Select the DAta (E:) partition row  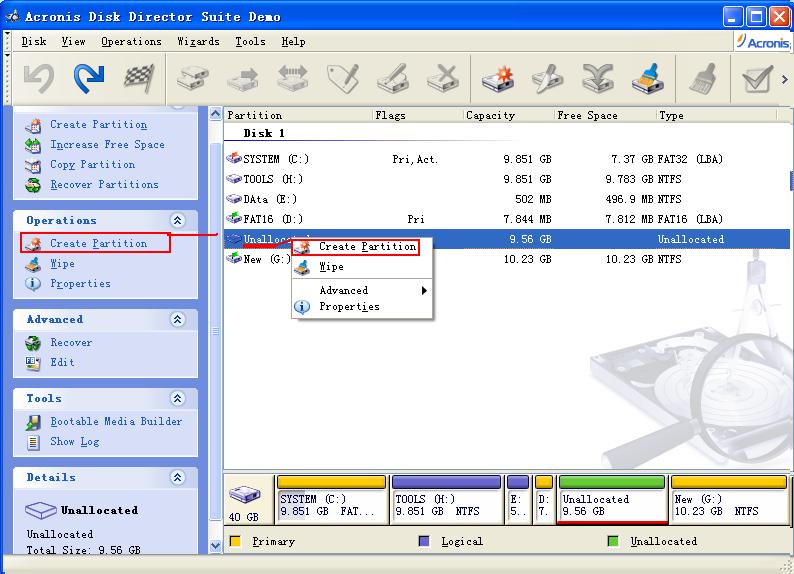click(x=506, y=199)
